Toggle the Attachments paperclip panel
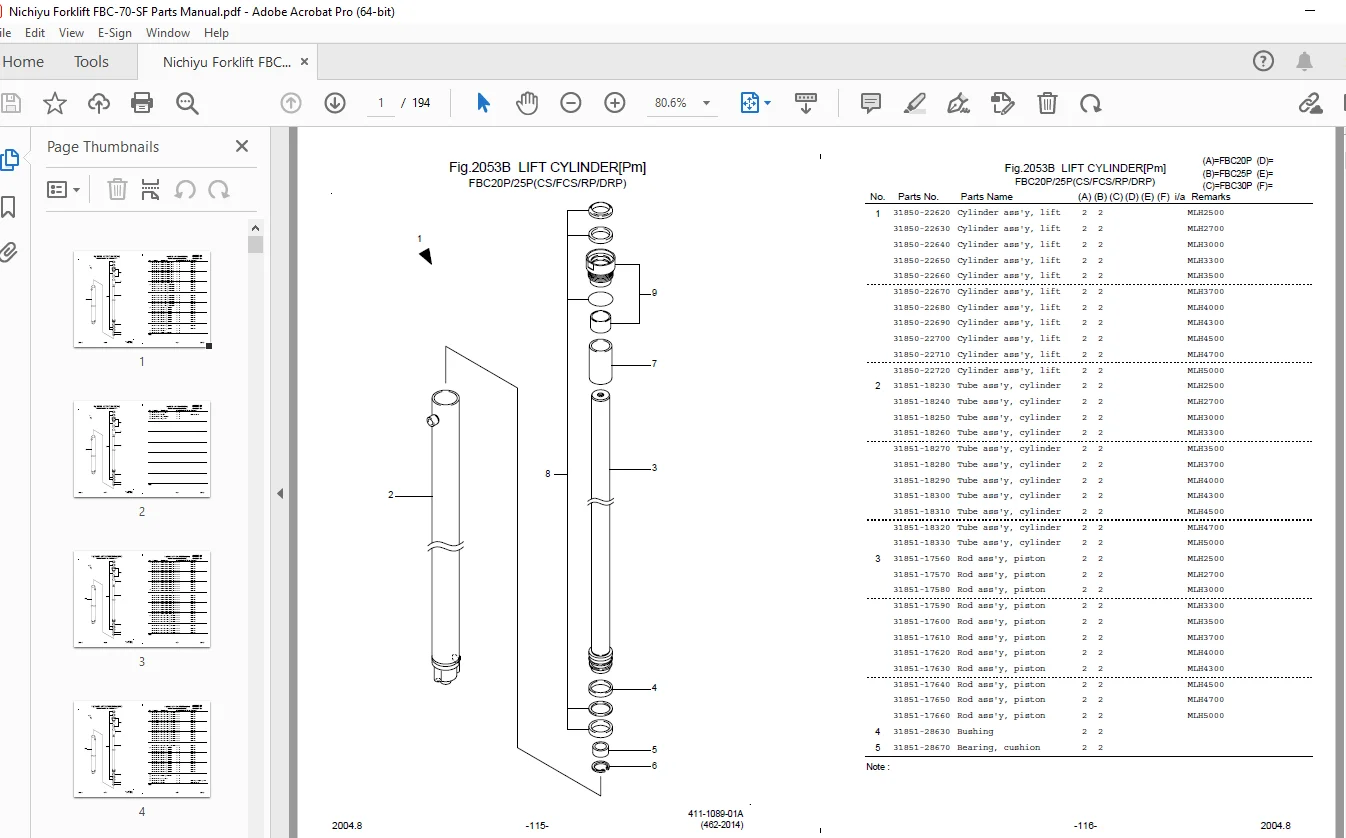This screenshot has width=1346, height=838. (8, 251)
